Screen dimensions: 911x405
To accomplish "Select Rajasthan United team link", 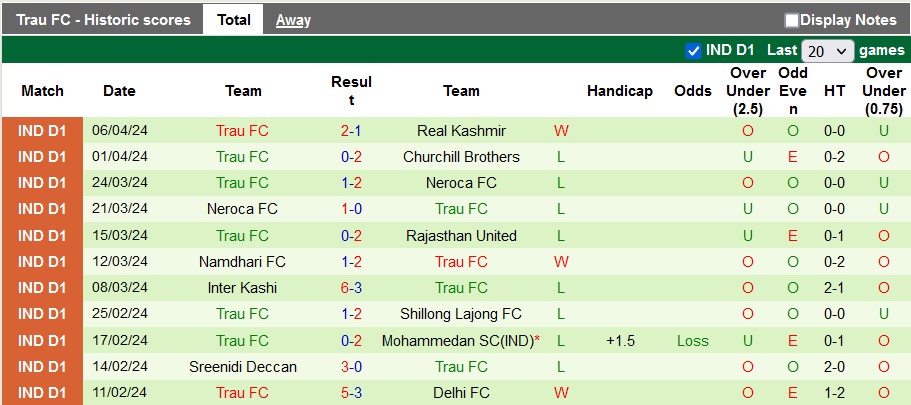I will [x=461, y=236].
